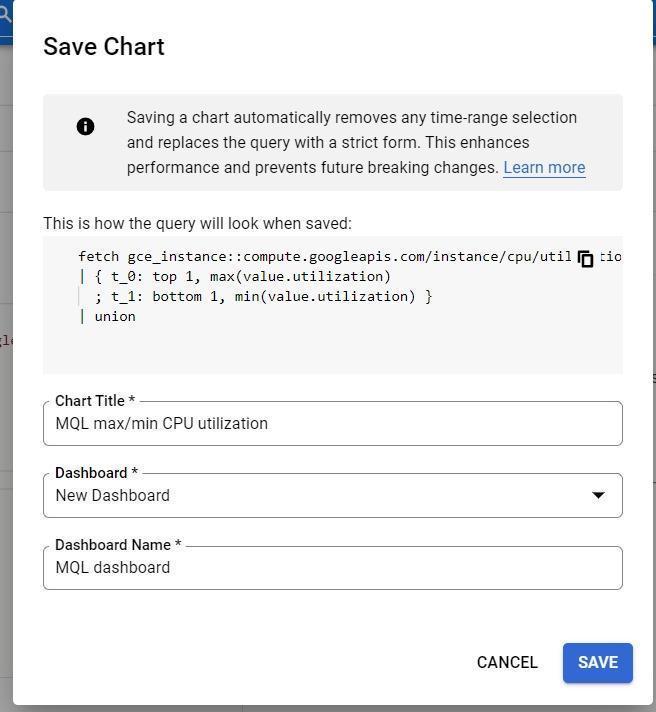Image resolution: width=656 pixels, height=712 pixels.
Task: Click the fetch gce_instance query line
Action: pyautogui.click(x=325, y=257)
